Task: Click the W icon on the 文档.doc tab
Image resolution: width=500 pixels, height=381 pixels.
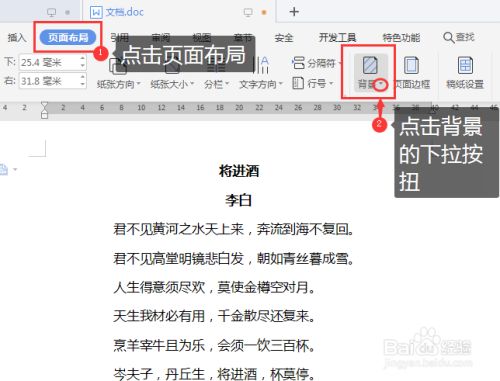Action: click(96, 12)
